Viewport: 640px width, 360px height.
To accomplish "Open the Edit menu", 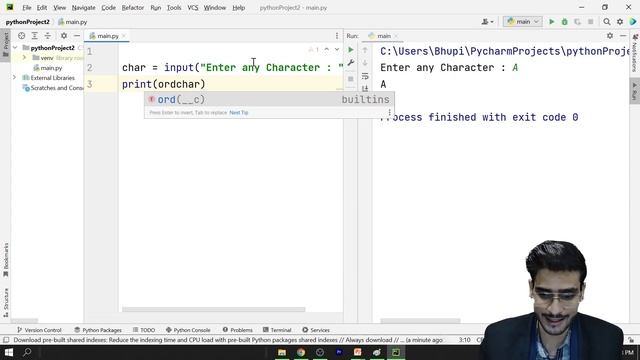I will point(42,8).
